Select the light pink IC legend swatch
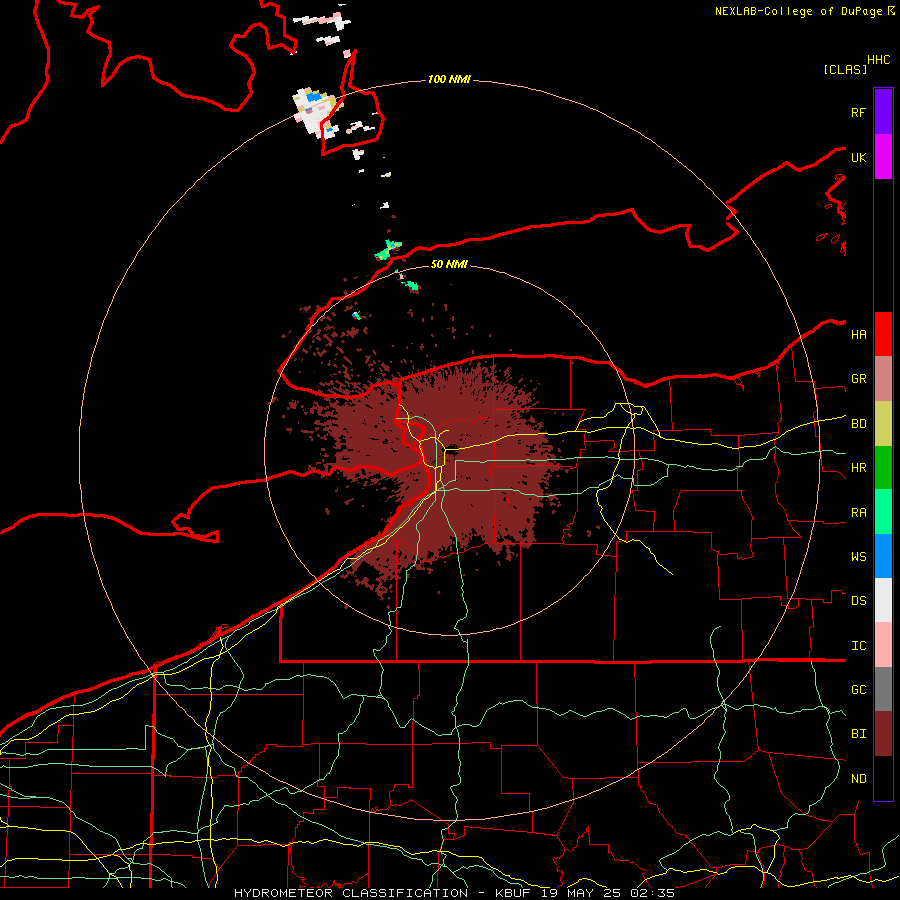The image size is (900, 900). tap(883, 645)
